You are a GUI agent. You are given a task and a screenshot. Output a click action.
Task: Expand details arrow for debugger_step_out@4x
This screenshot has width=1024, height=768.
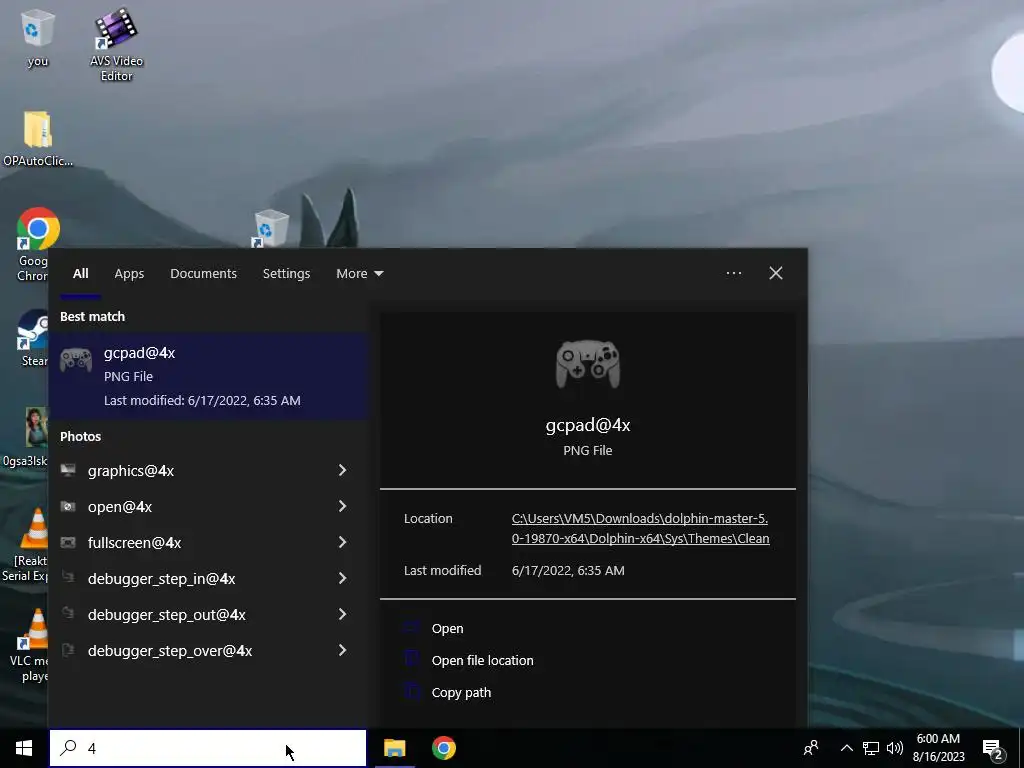point(342,614)
